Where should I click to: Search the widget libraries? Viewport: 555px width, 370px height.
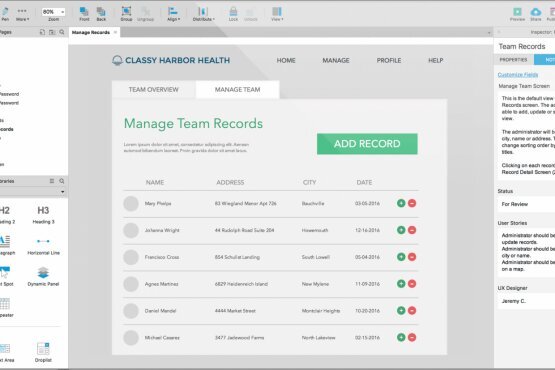pos(62,181)
